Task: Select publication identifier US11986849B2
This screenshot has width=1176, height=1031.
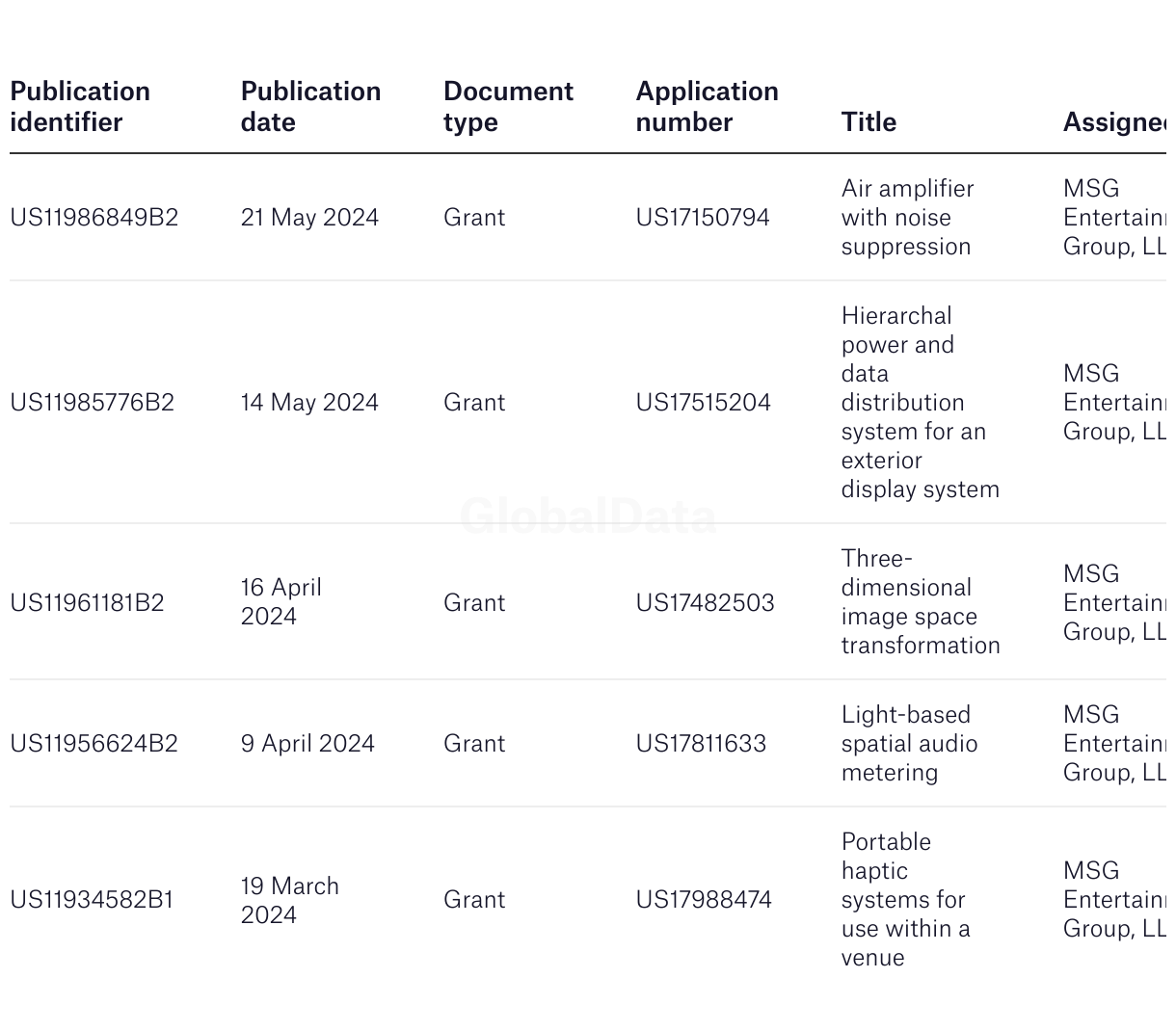Action: tap(94, 218)
